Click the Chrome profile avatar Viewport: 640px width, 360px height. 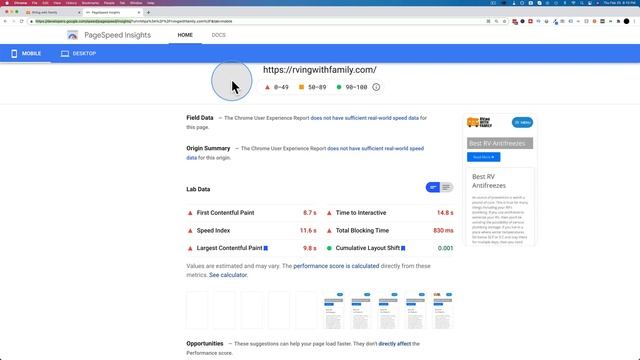(x=627, y=21)
